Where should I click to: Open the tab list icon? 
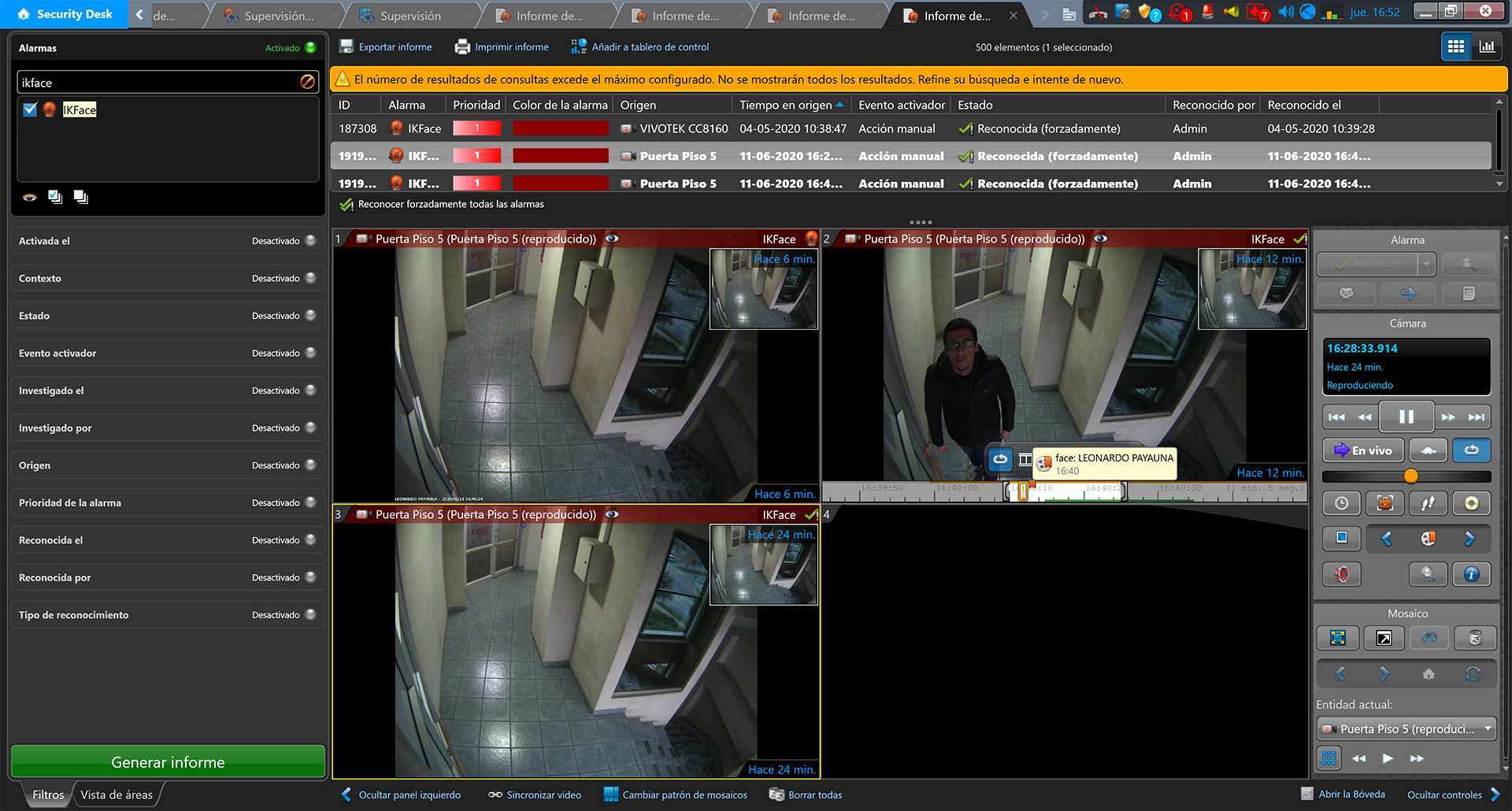(1069, 14)
